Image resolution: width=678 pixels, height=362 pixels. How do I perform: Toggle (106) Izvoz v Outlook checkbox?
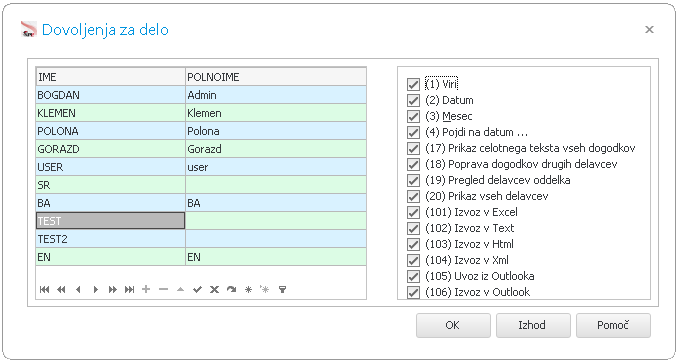(413, 292)
